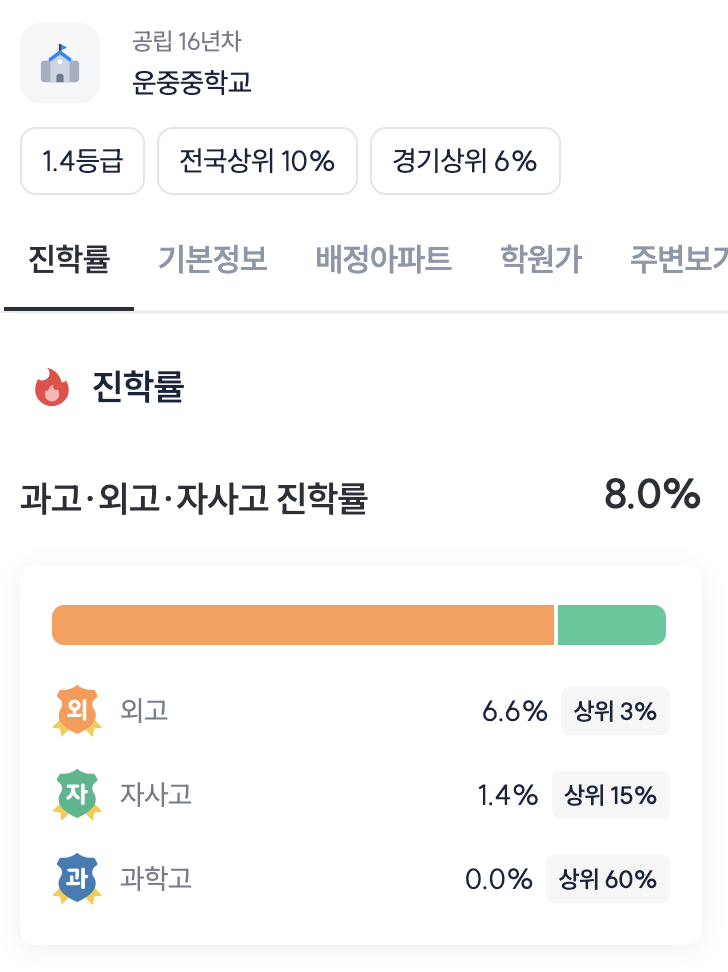Open the 배정아파트 tab
The width and height of the screenshot is (728, 972).
coord(383,260)
